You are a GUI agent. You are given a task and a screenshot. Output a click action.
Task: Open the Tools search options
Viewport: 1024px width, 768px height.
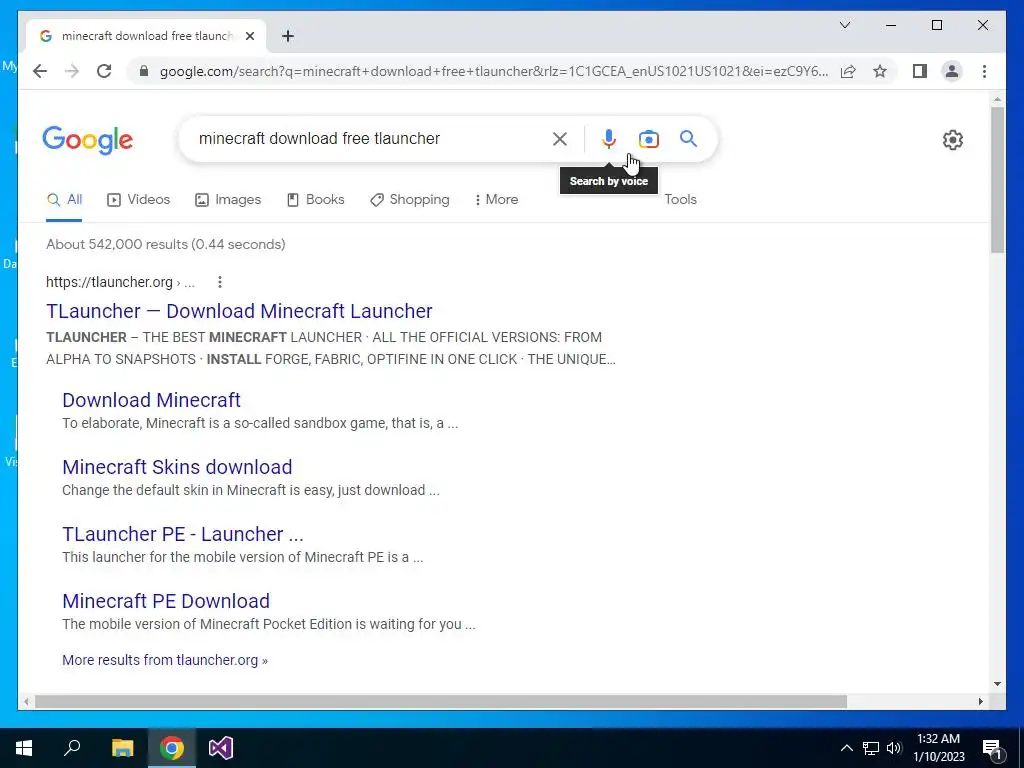click(x=680, y=200)
